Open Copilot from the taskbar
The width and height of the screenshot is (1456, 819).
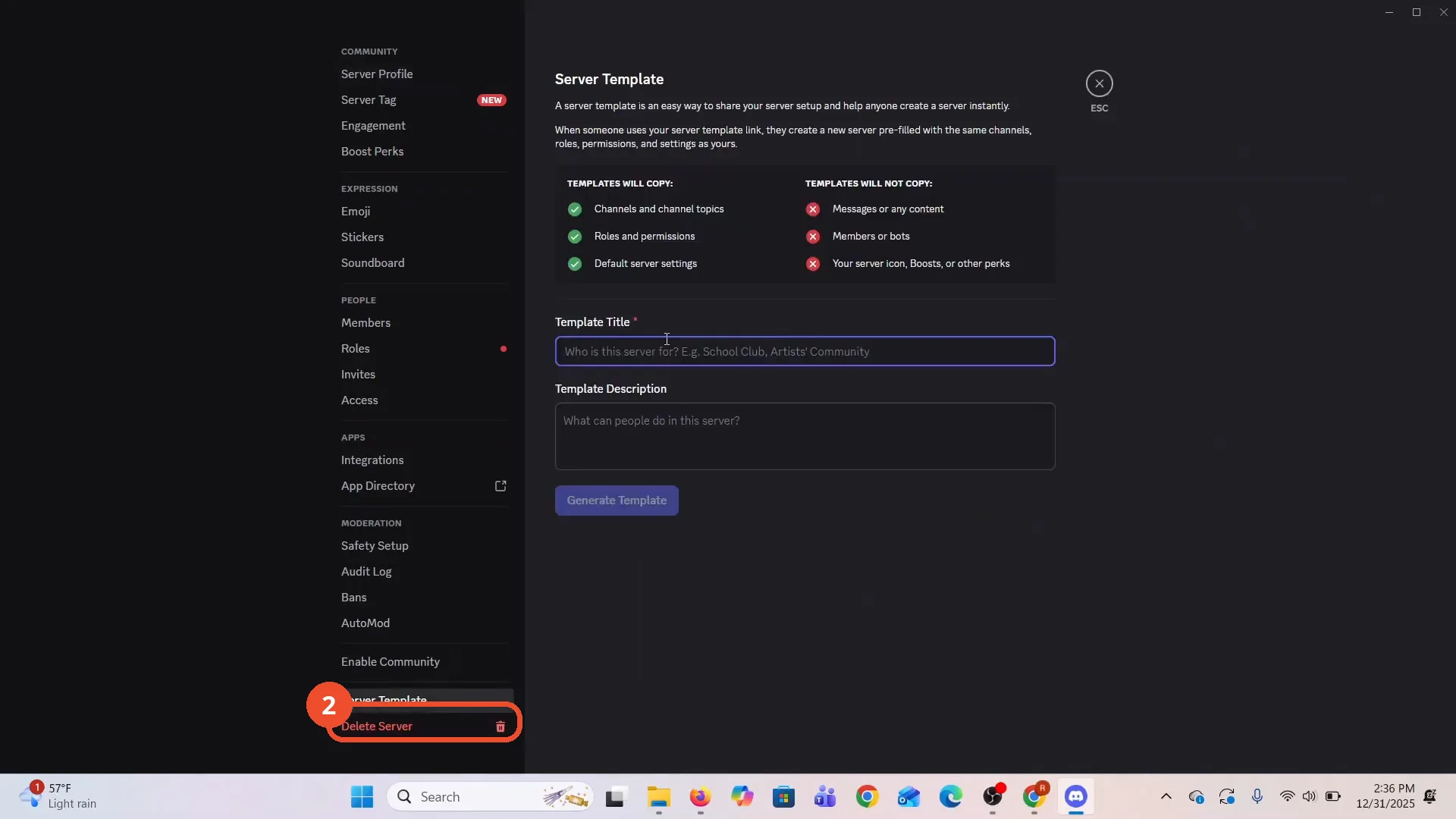pyautogui.click(x=742, y=797)
